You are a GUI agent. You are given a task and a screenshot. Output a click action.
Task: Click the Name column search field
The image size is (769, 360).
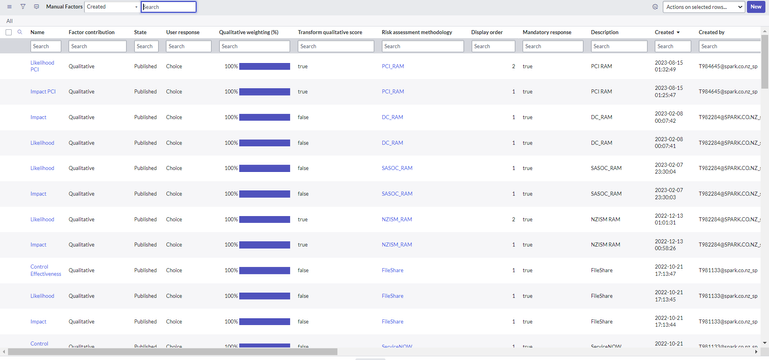click(x=46, y=46)
